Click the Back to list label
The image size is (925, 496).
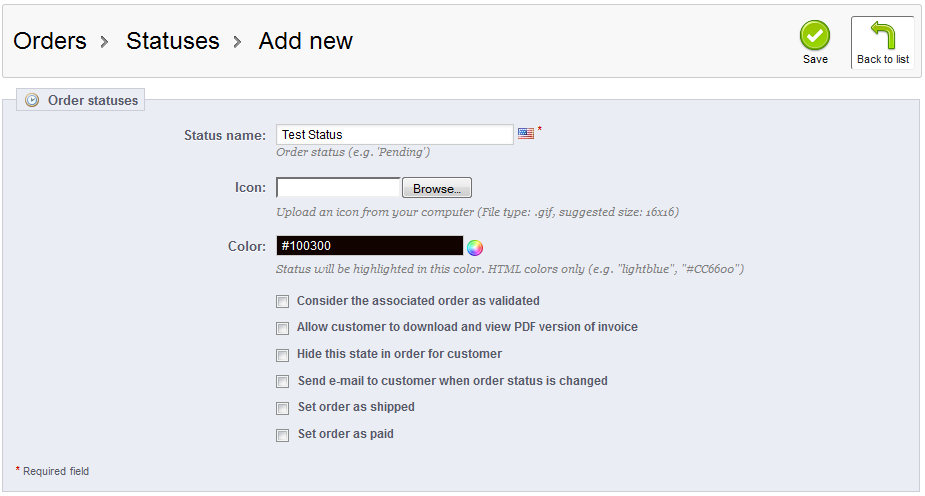tap(883, 60)
